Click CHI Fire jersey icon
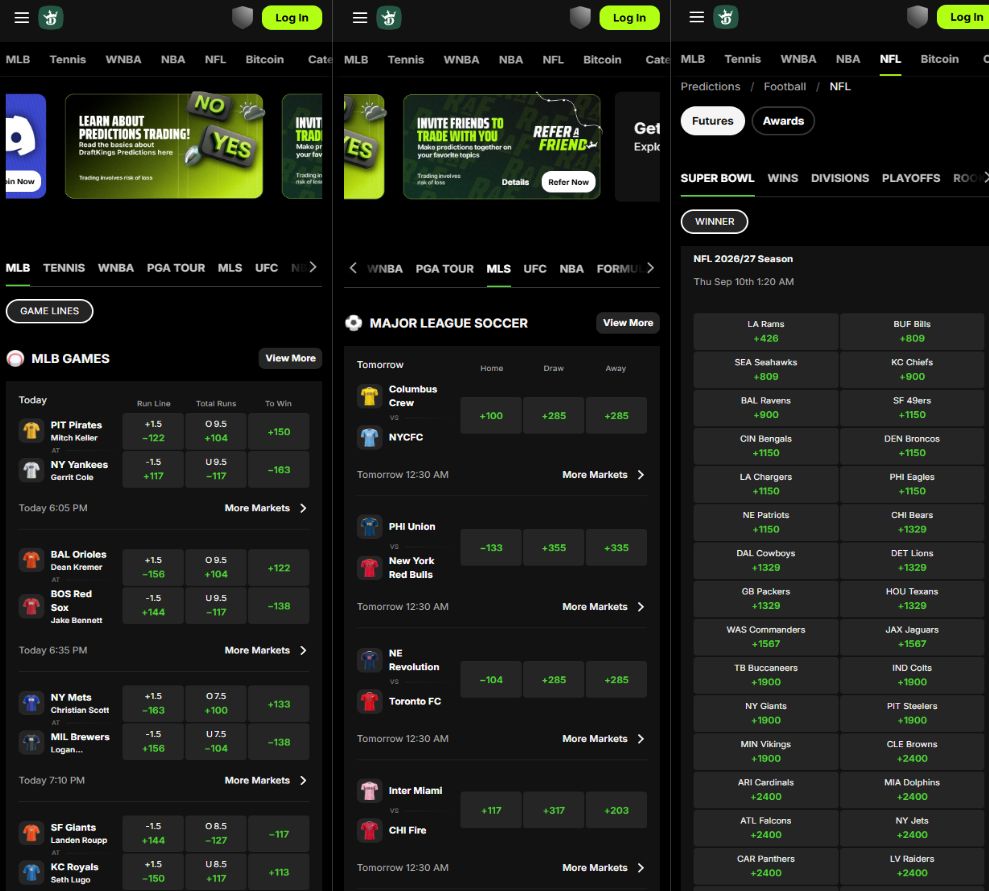This screenshot has width=989, height=891. tap(370, 830)
